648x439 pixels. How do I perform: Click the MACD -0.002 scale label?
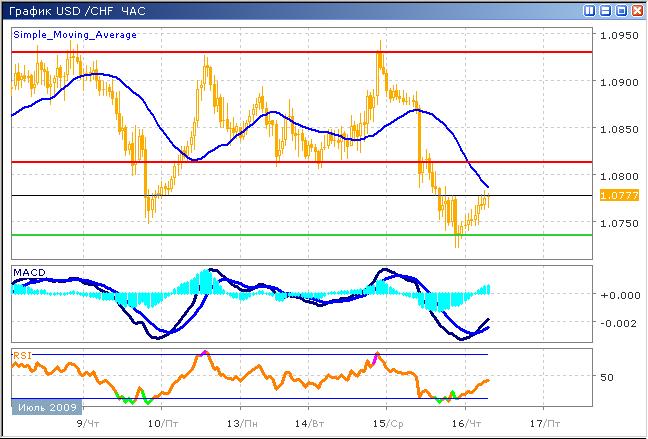(x=615, y=323)
